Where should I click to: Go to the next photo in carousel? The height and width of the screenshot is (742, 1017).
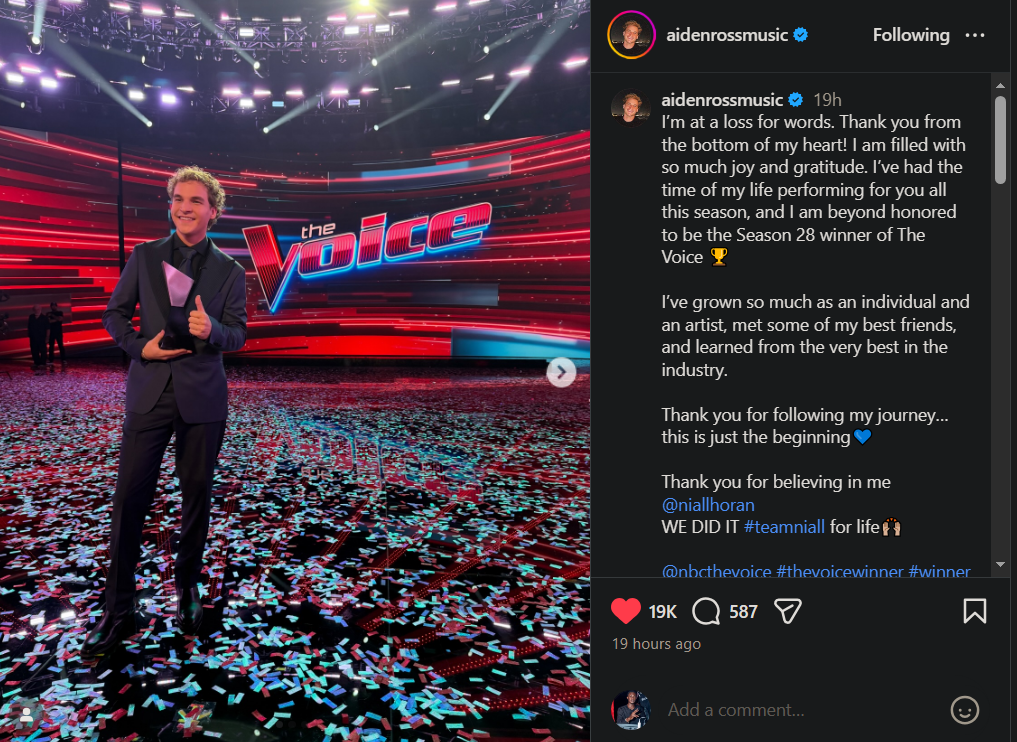(x=561, y=372)
